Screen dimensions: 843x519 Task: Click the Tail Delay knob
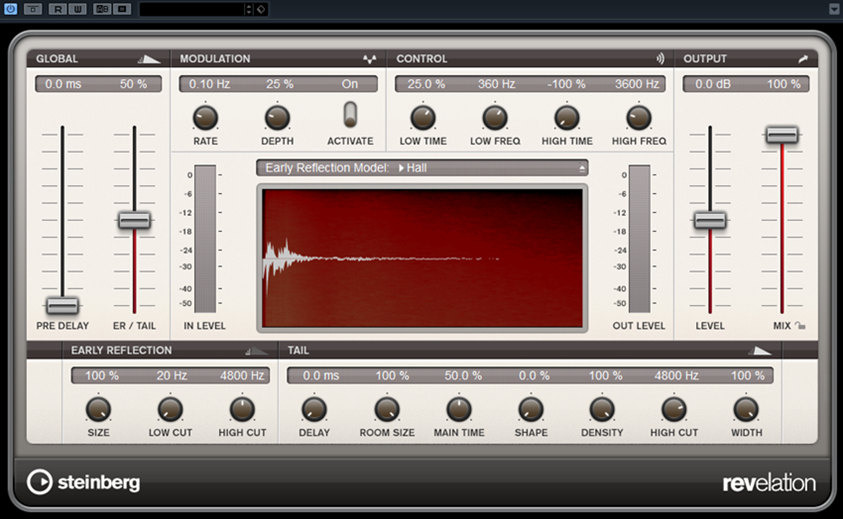pyautogui.click(x=315, y=409)
